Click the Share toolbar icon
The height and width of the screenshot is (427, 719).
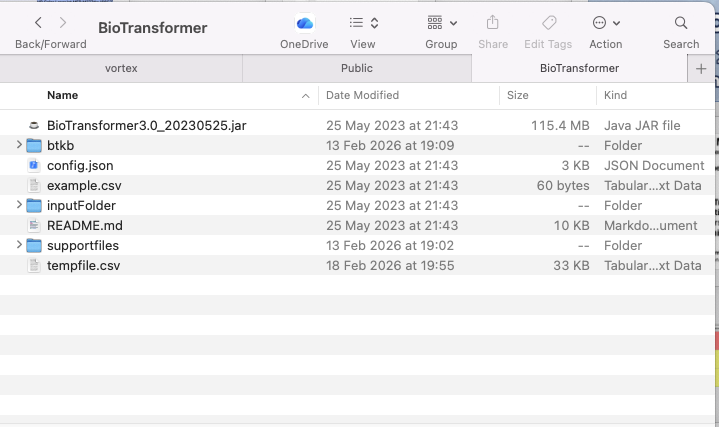coord(492,23)
